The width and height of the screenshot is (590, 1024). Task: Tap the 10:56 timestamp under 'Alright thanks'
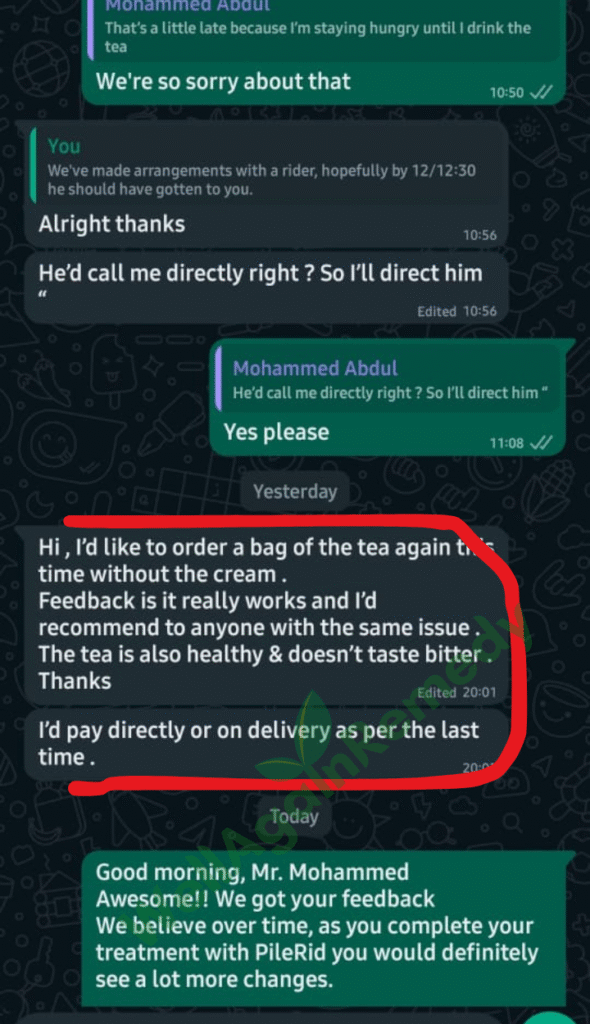coord(480,235)
